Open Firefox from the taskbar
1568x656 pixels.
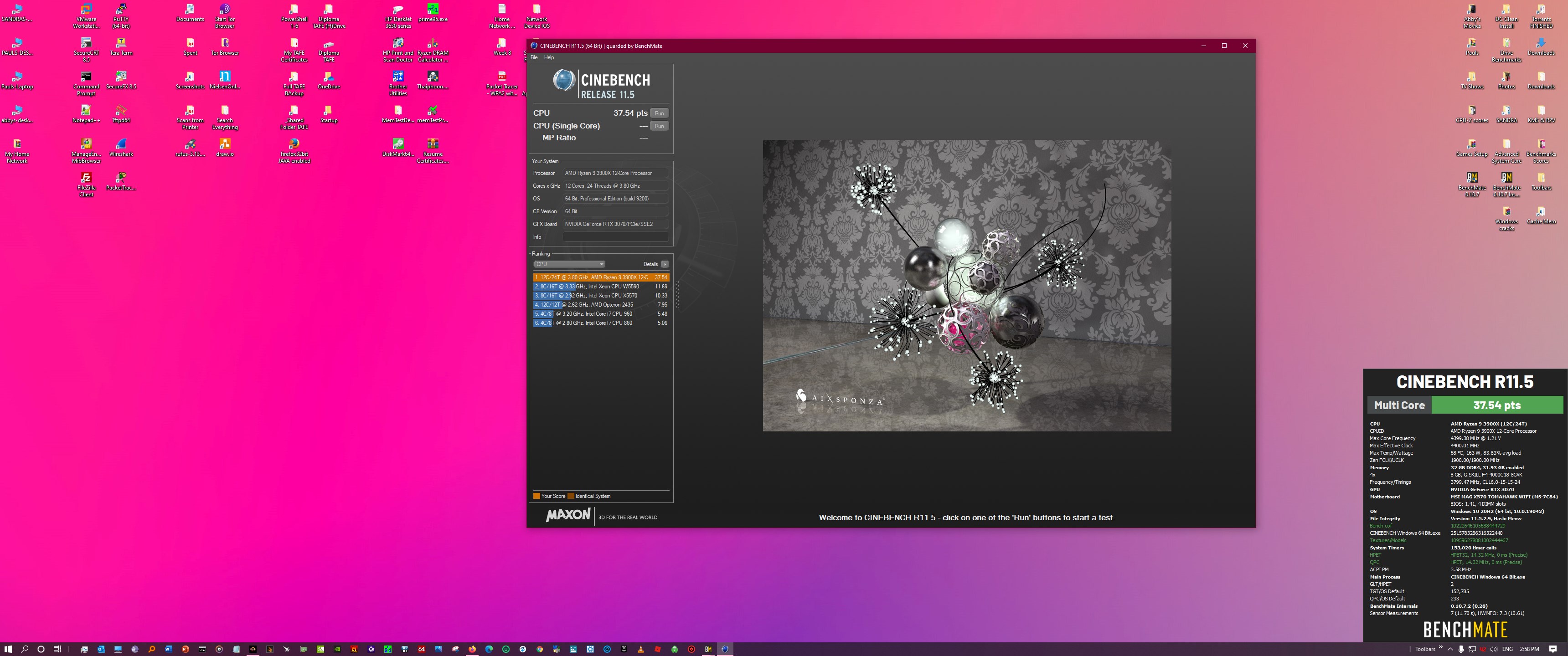[x=472, y=649]
